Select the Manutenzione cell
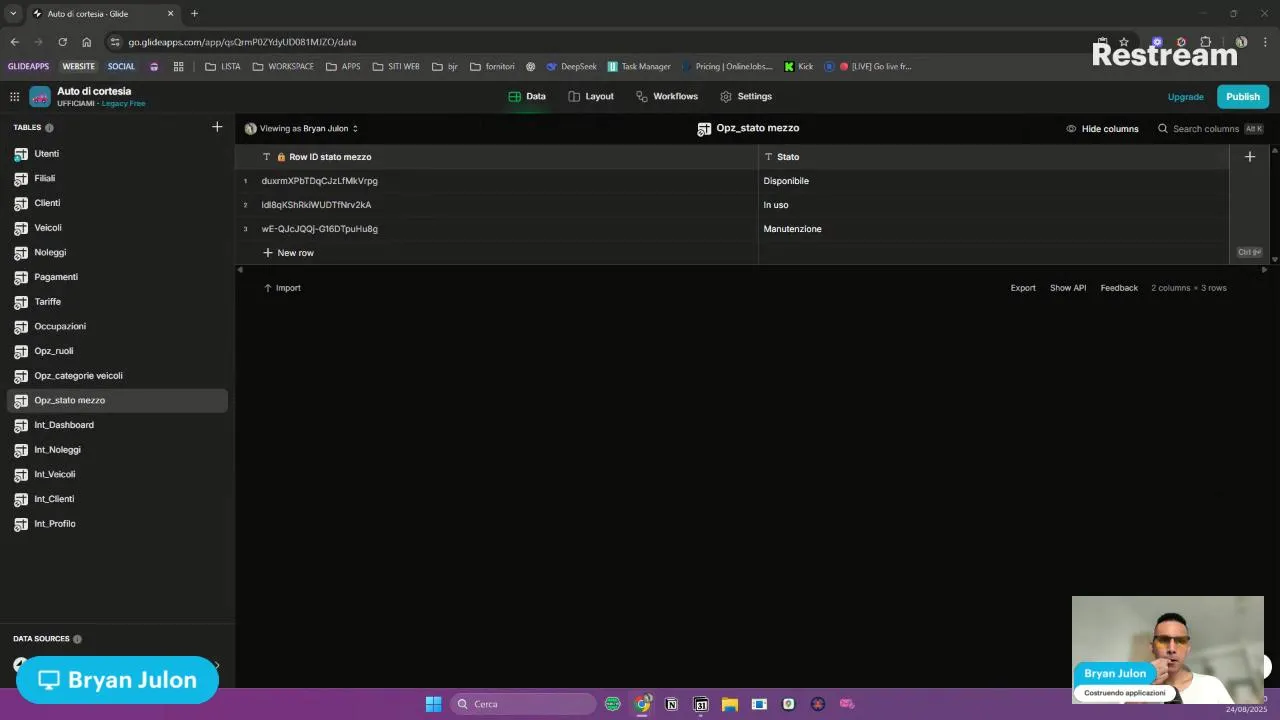Image resolution: width=1280 pixels, height=720 pixels. pyautogui.click(x=993, y=229)
